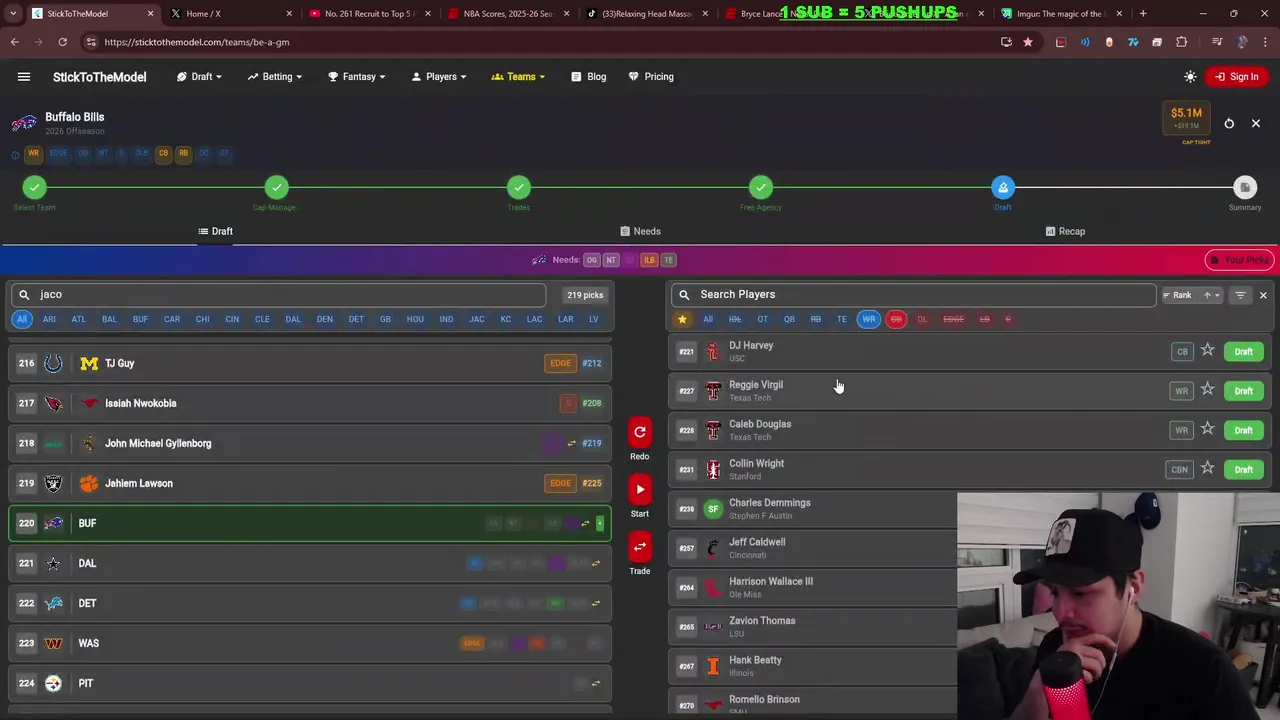The image size is (1280, 720).
Task: Favorite DJ Harvey with the star icon
Action: point(1208,351)
